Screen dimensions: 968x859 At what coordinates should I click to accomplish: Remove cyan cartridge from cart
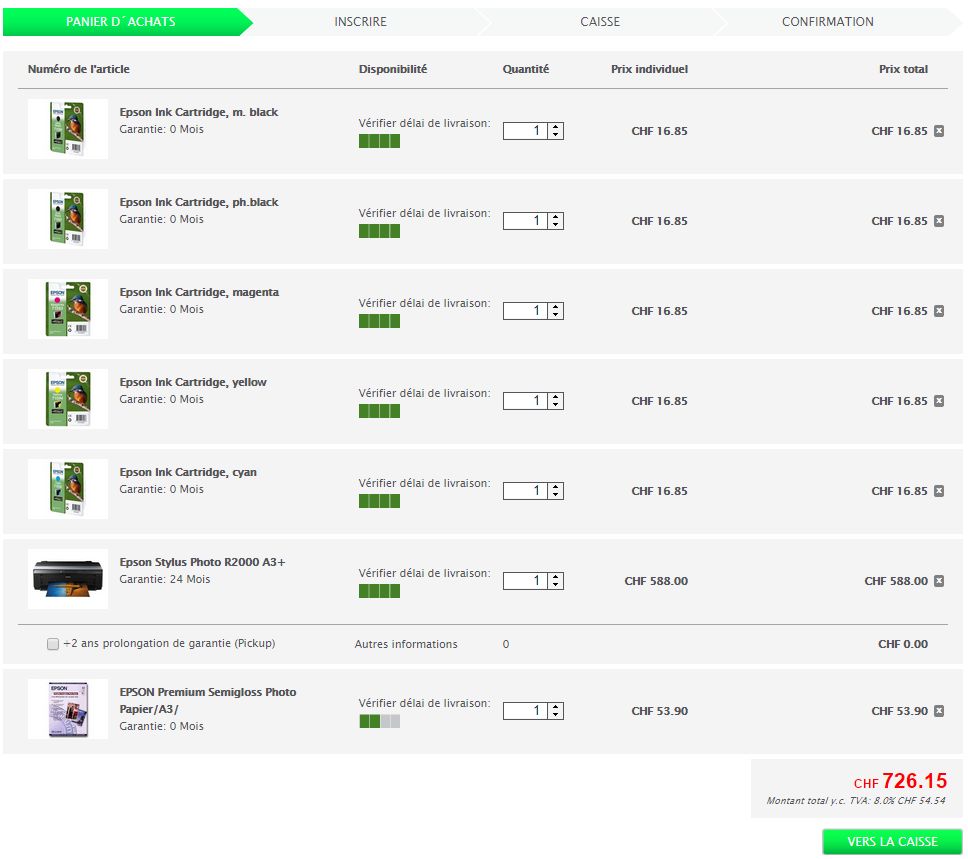click(939, 491)
